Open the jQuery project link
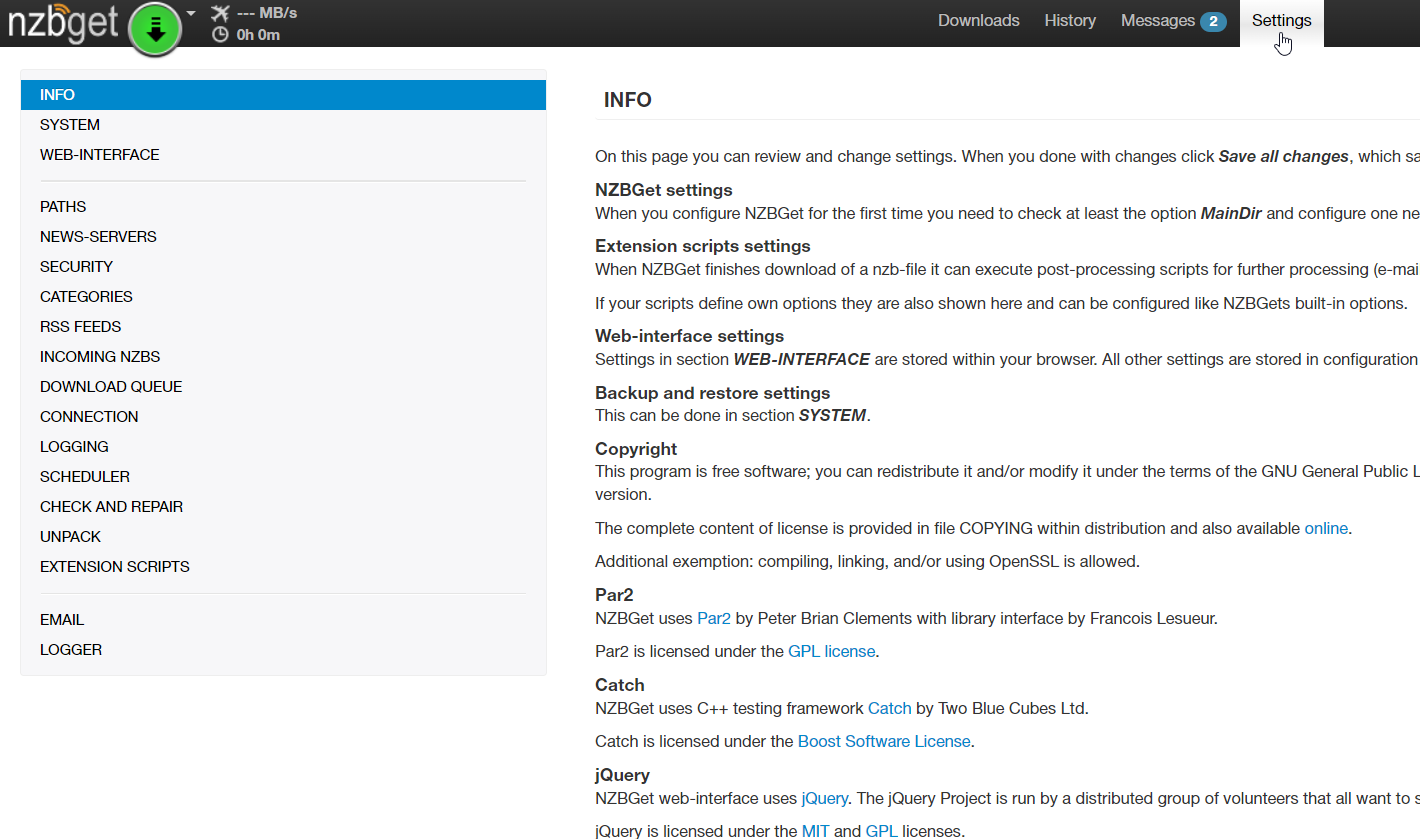1420x839 pixels. (825, 798)
